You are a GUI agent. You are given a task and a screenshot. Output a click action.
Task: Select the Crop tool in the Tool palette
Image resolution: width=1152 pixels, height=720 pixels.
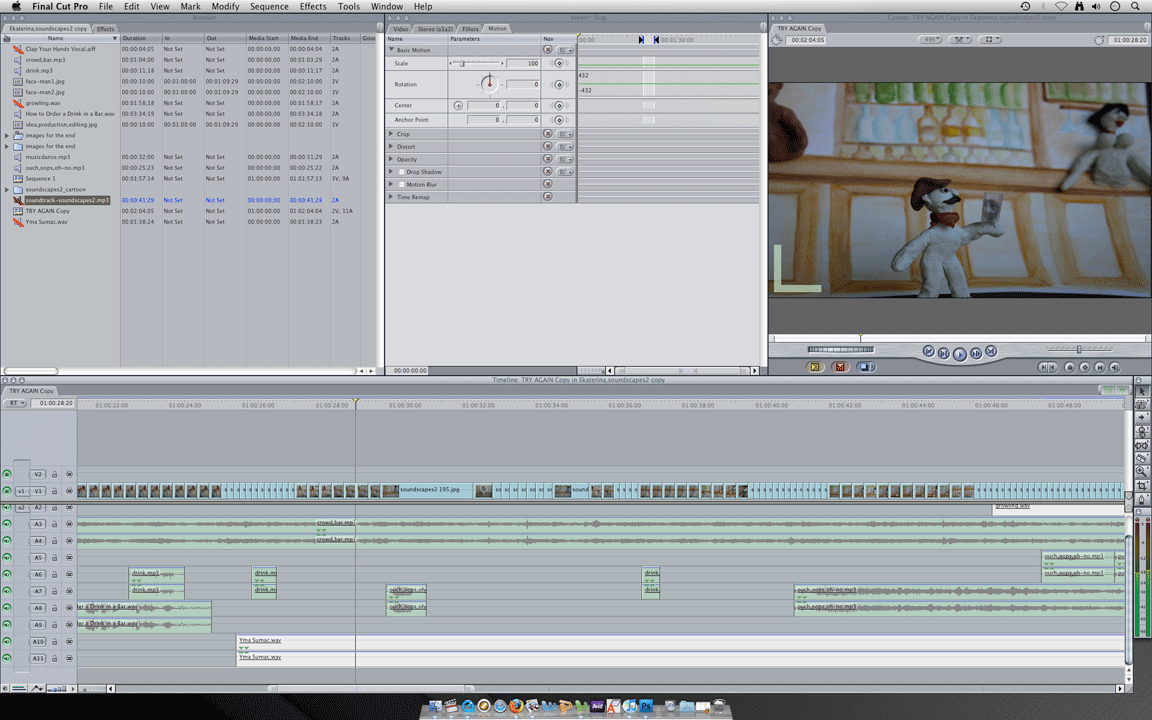[1142, 486]
